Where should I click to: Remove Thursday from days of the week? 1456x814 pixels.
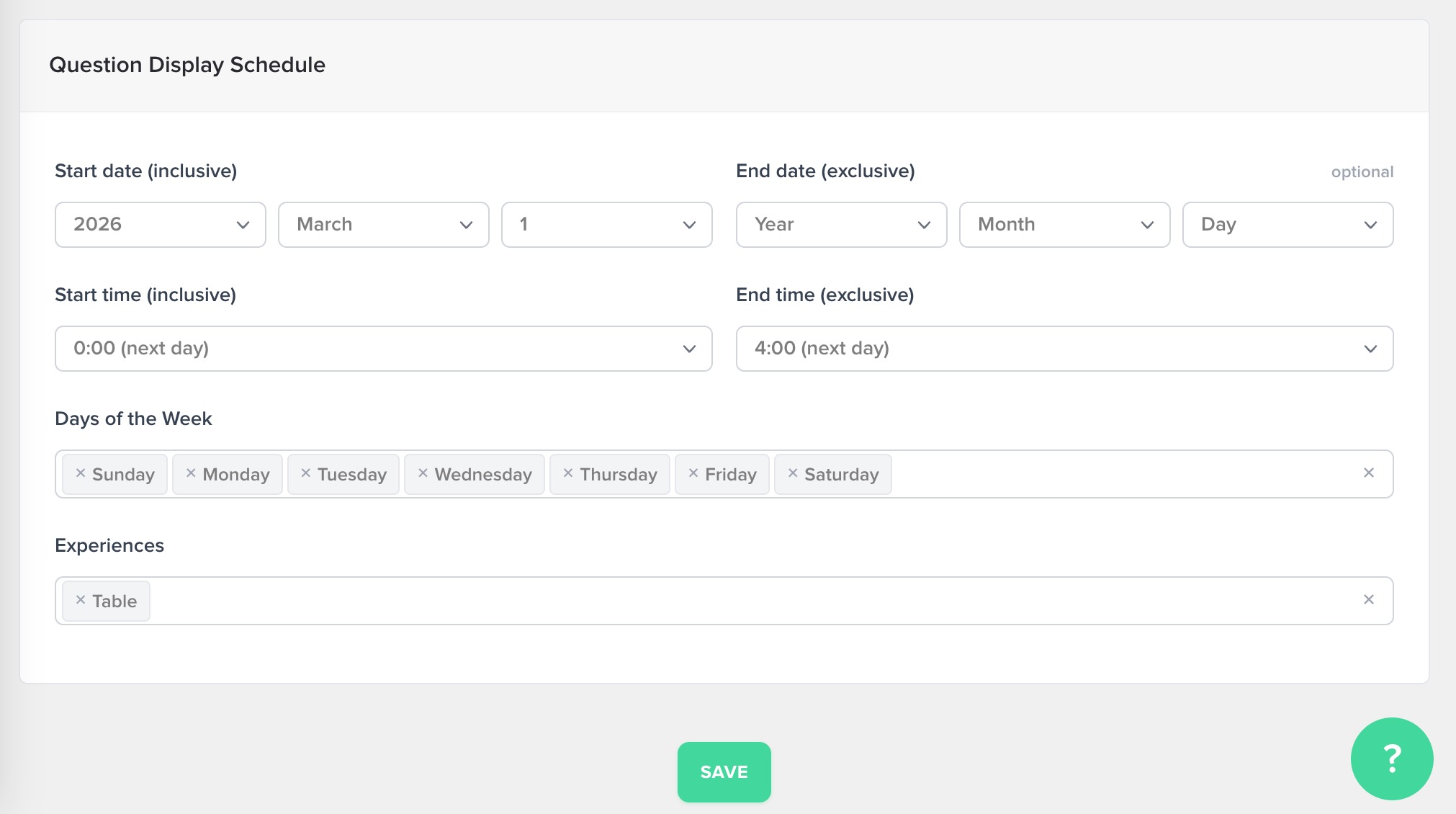[x=568, y=473]
